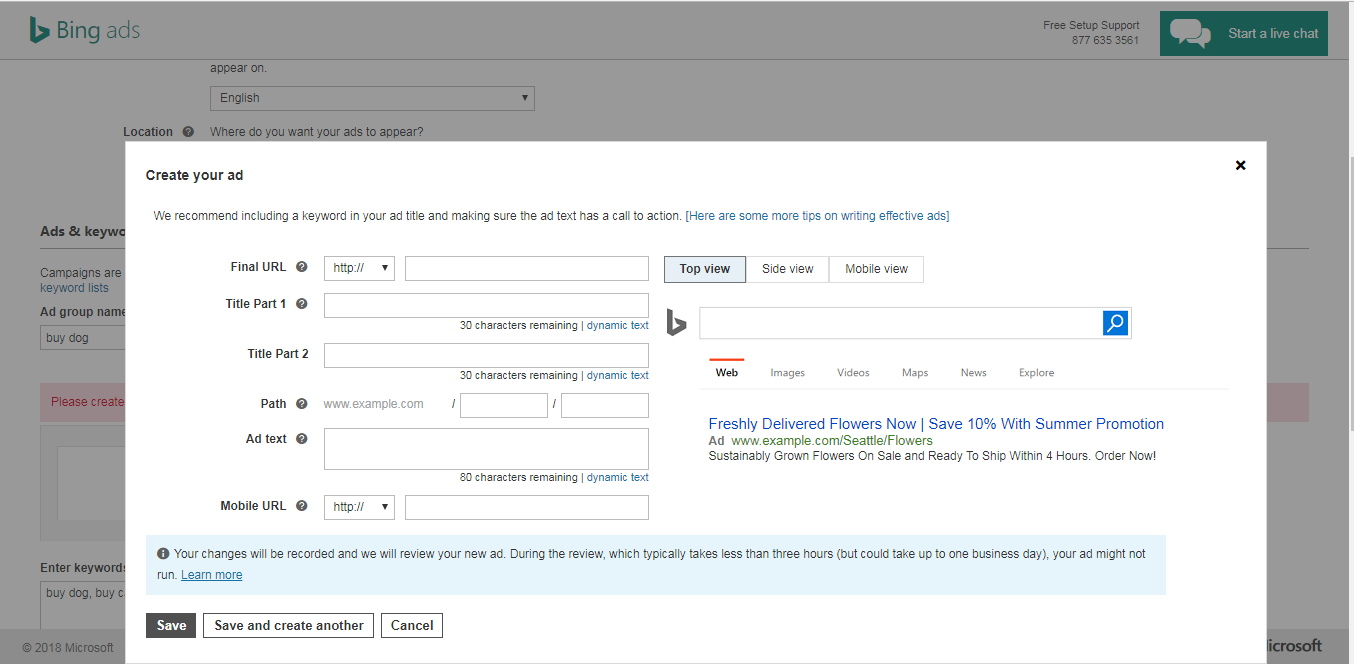1354x664 pixels.
Task: Click the blue search magnifier icon in preview
Action: [x=1116, y=323]
